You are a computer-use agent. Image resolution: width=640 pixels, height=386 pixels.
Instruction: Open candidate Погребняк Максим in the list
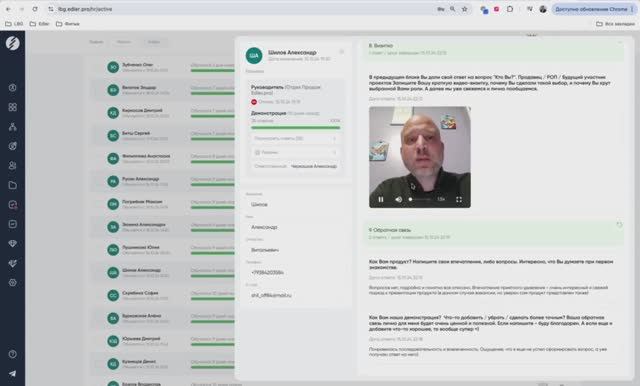pyautogui.click(x=163, y=204)
